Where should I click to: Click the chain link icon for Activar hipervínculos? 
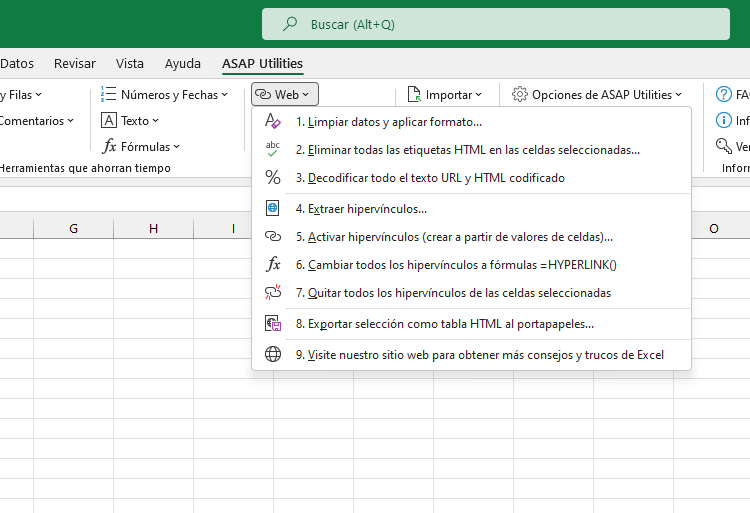(x=273, y=237)
